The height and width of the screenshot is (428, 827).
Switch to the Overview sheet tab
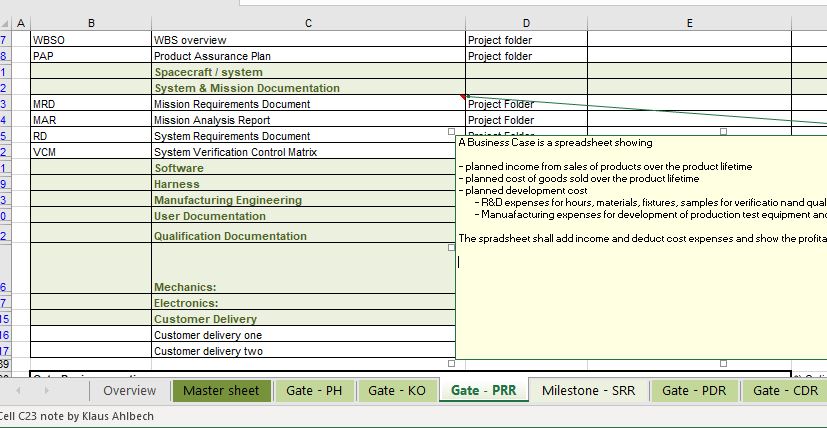click(x=130, y=391)
